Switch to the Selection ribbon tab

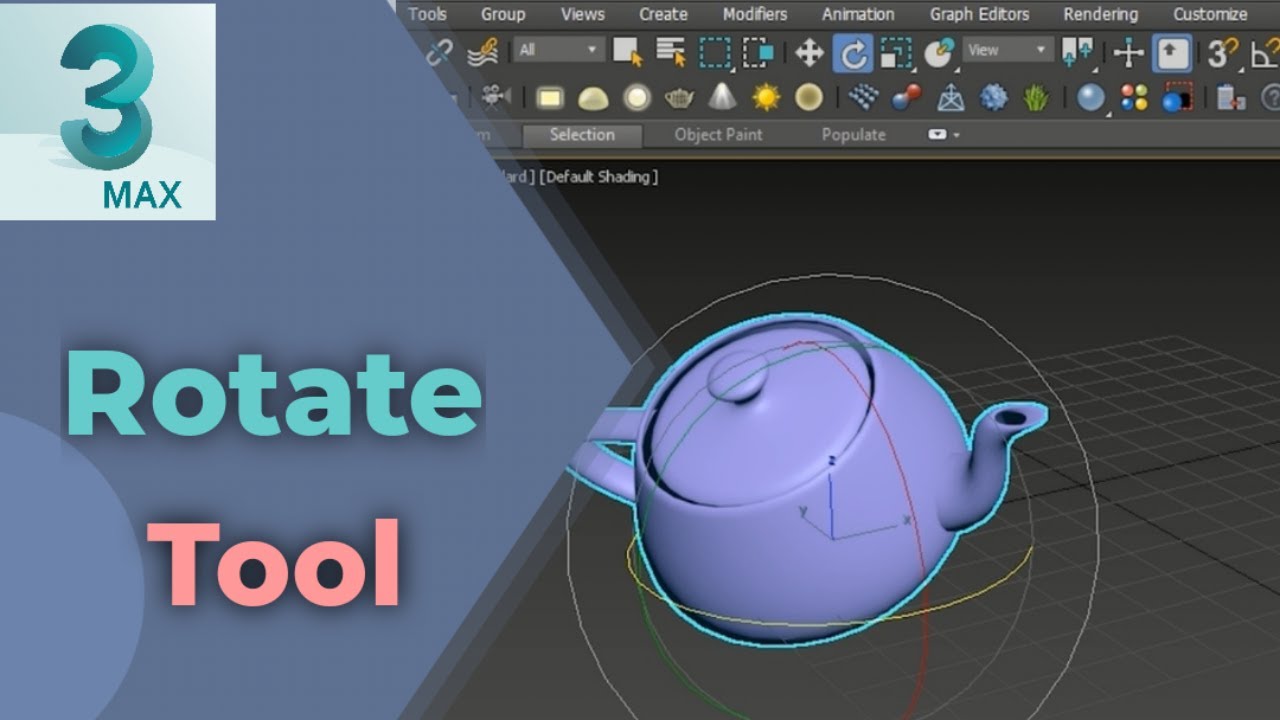[x=582, y=135]
